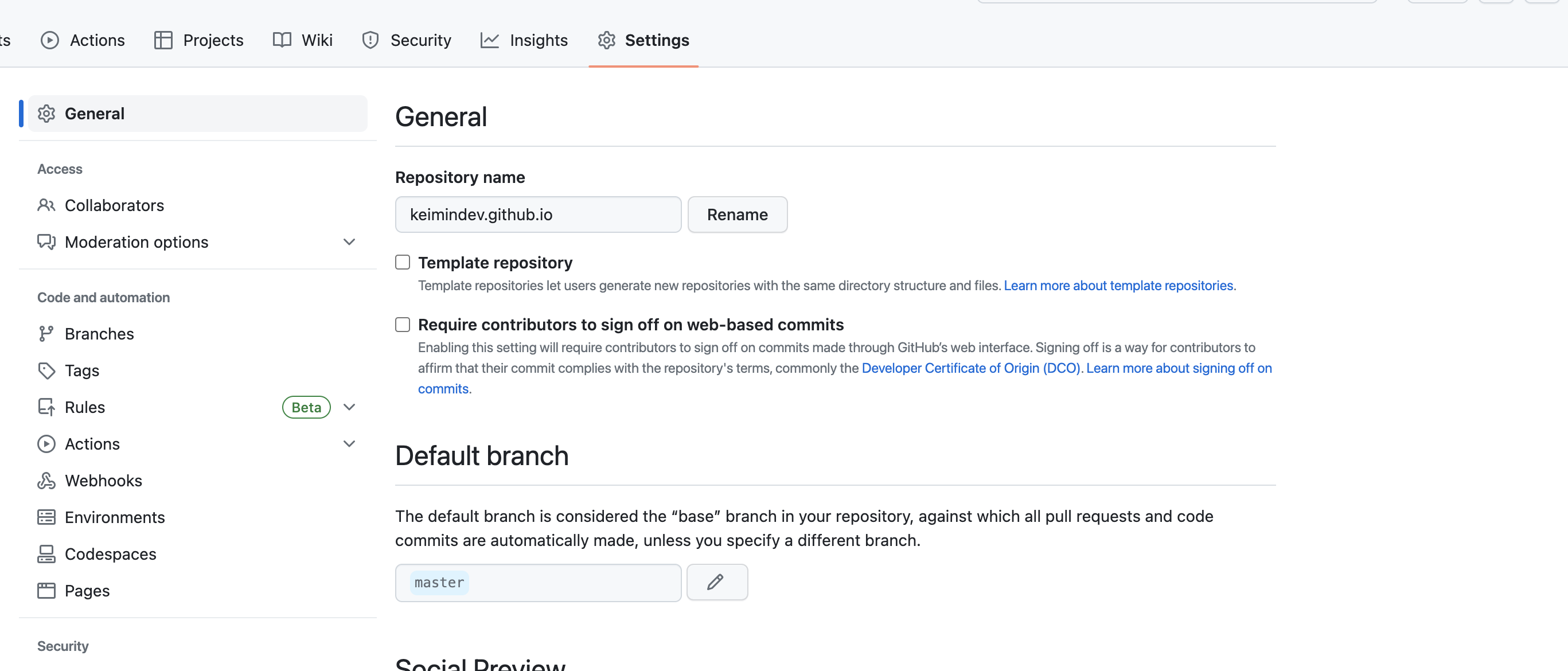Viewport: 1568px width, 671px height.
Task: Click the repository name text field
Action: click(x=537, y=214)
